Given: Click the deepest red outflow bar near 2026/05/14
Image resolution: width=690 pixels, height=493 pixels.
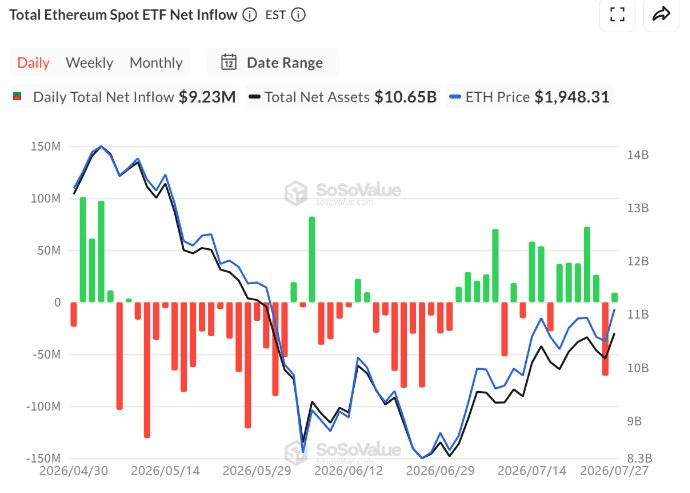Looking at the screenshot, I should point(147,370).
